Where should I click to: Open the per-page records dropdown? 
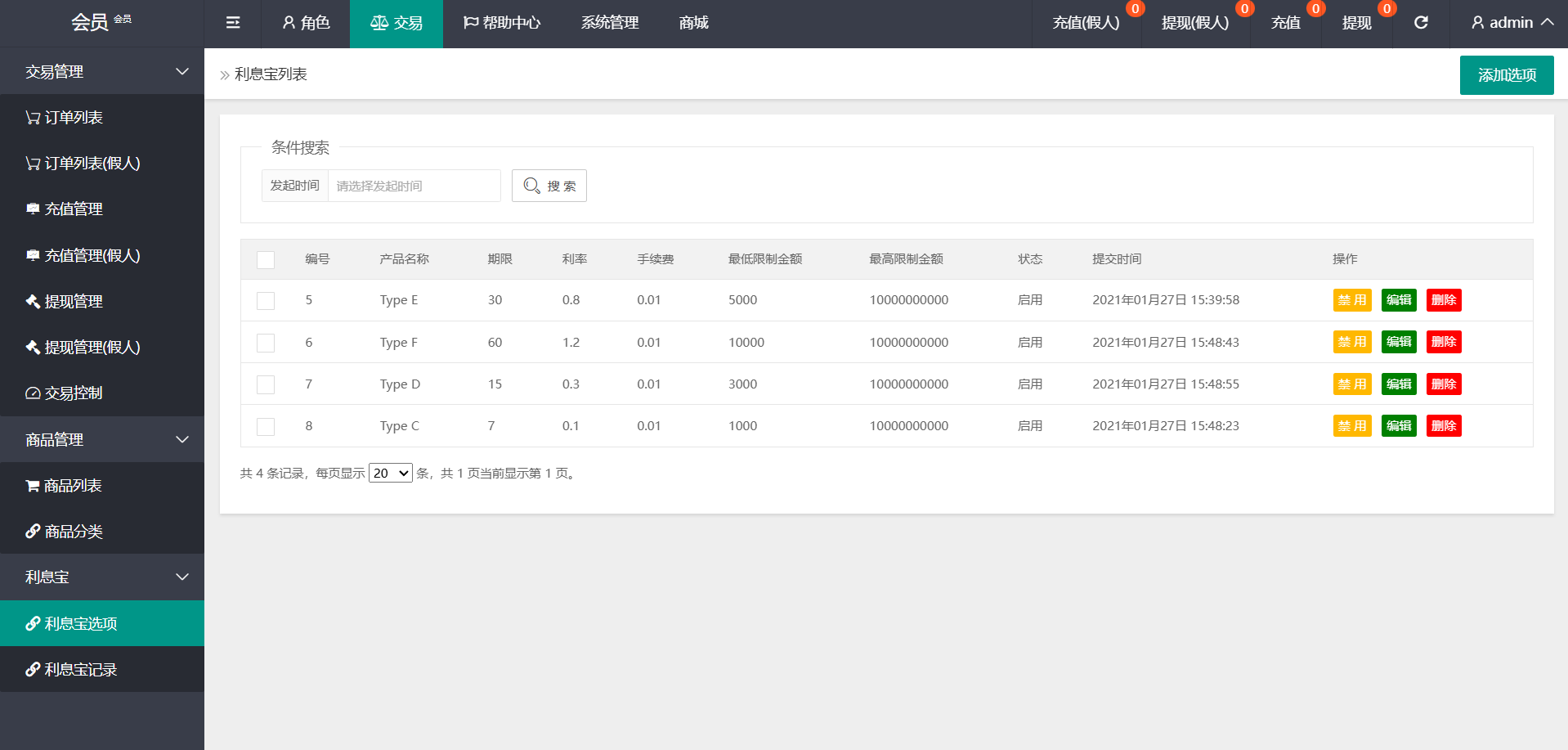coord(390,474)
